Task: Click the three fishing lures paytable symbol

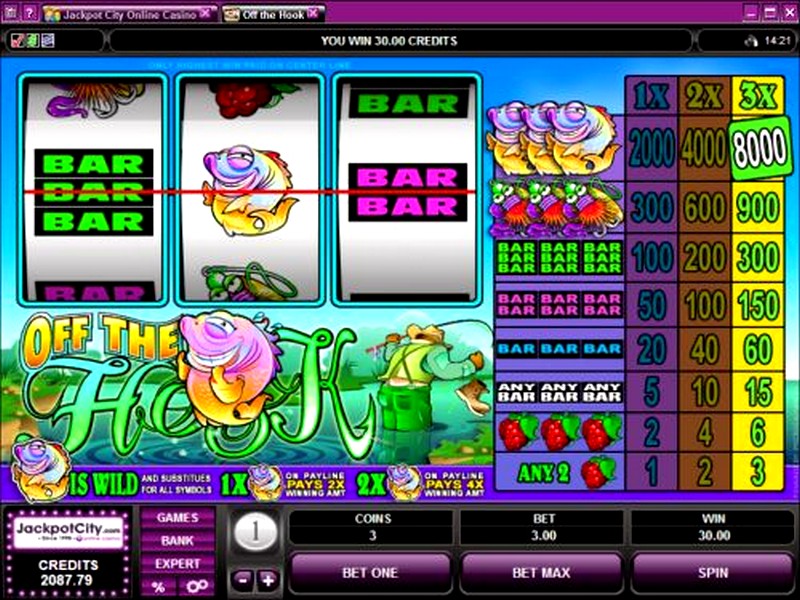Action: (x=556, y=209)
